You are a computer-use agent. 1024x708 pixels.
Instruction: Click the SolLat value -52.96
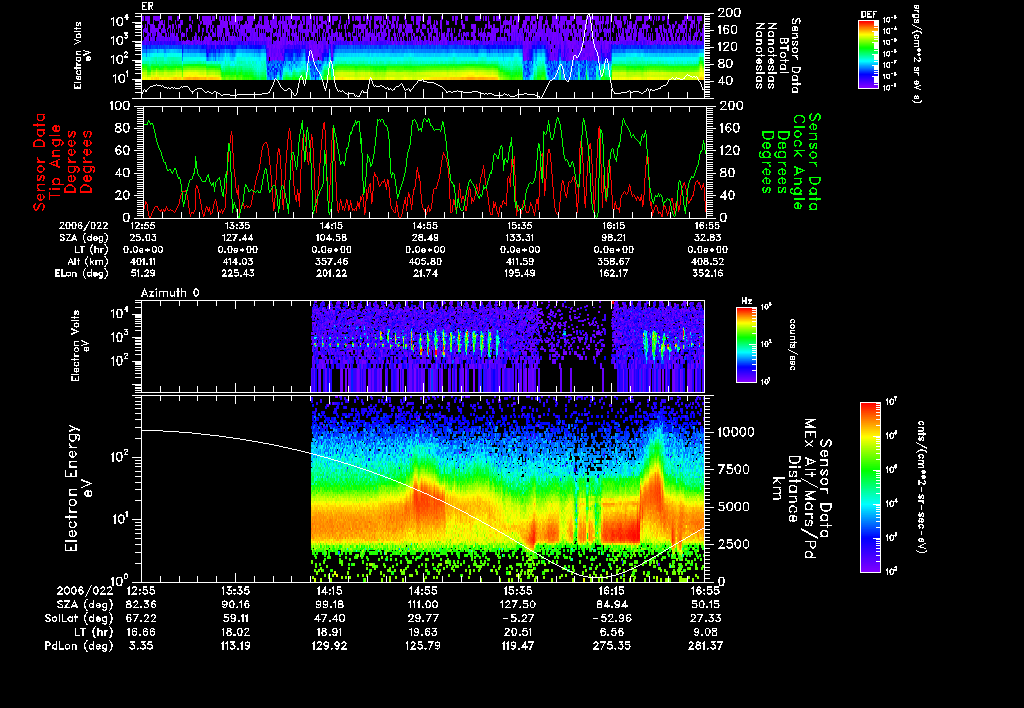612,619
